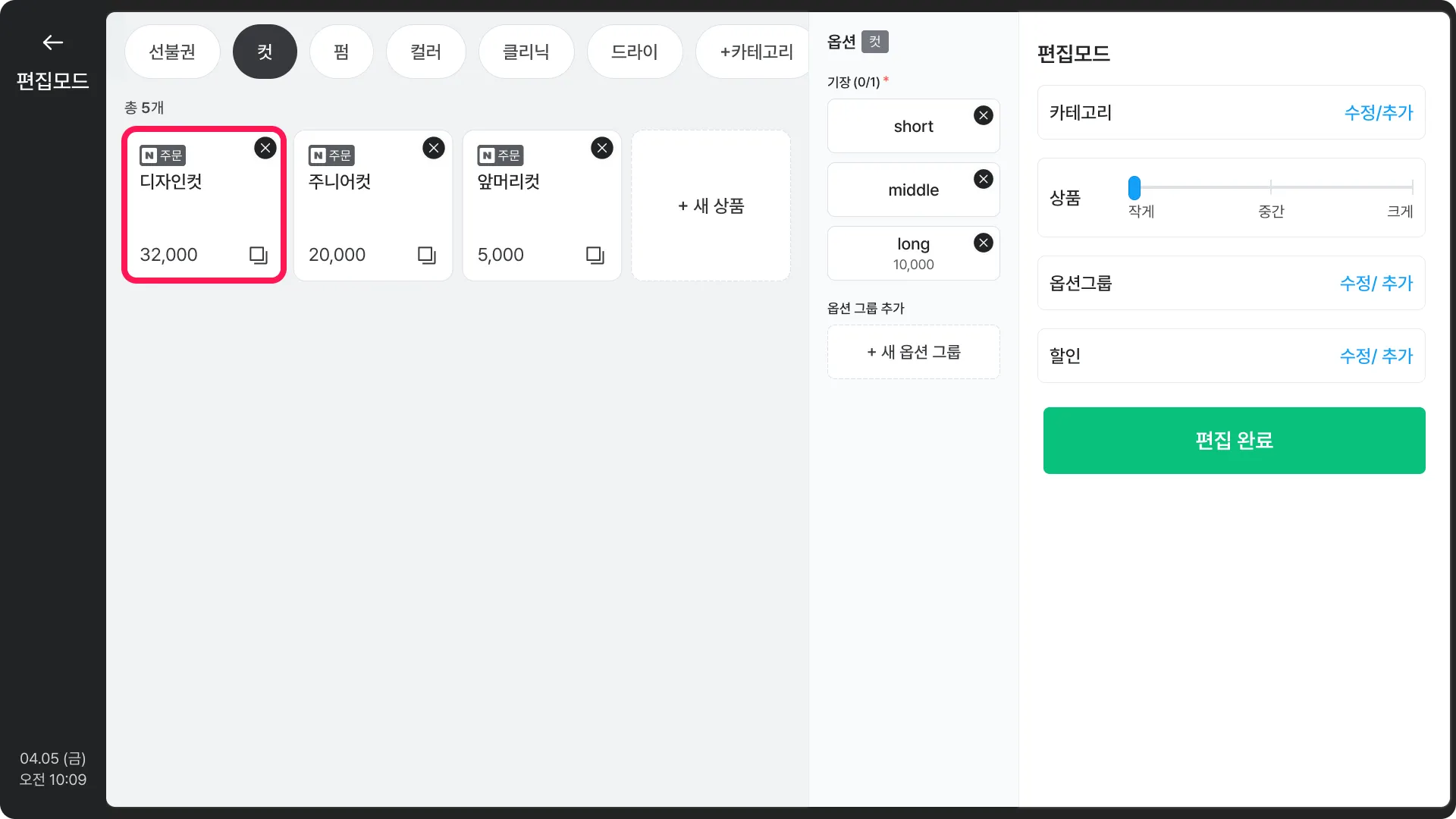Remove the 디자인컷 product card
1456x819 pixels.
[265, 148]
